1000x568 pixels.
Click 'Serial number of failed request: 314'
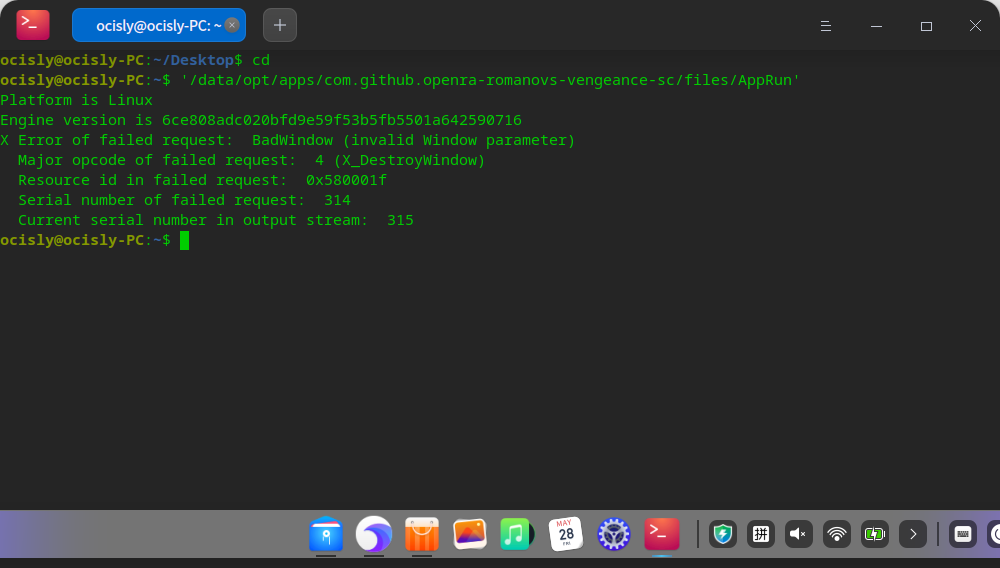pos(184,200)
